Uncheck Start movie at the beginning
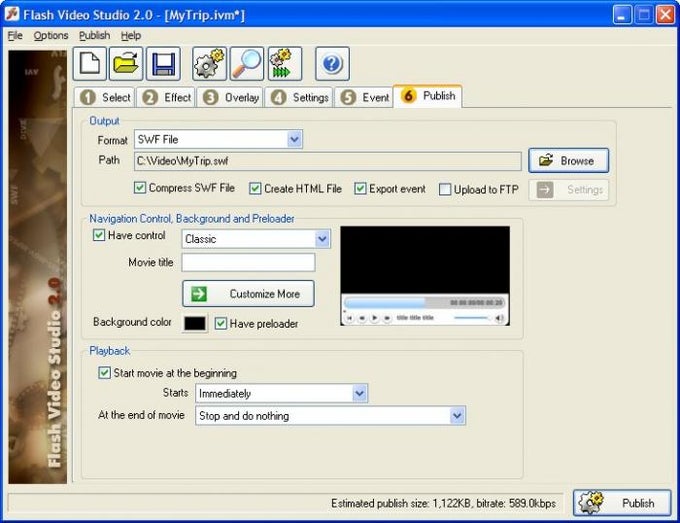The height and width of the screenshot is (523, 680). pyautogui.click(x=104, y=373)
